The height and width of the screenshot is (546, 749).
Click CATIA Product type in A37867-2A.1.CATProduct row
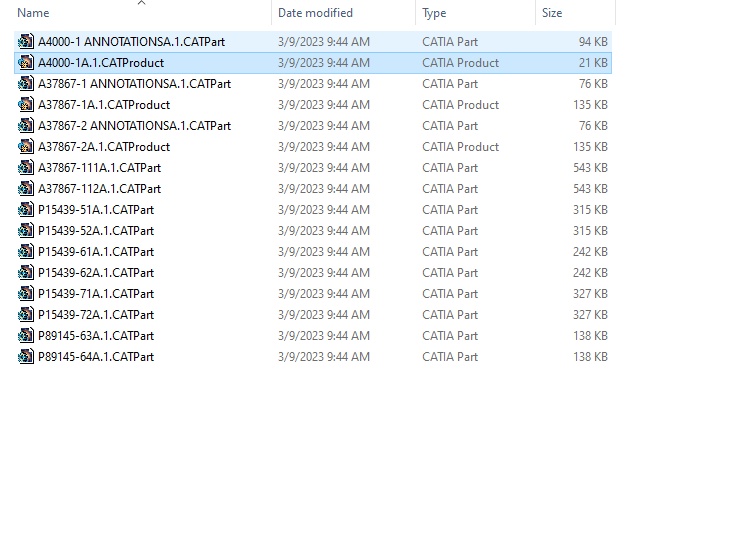[x=460, y=147]
